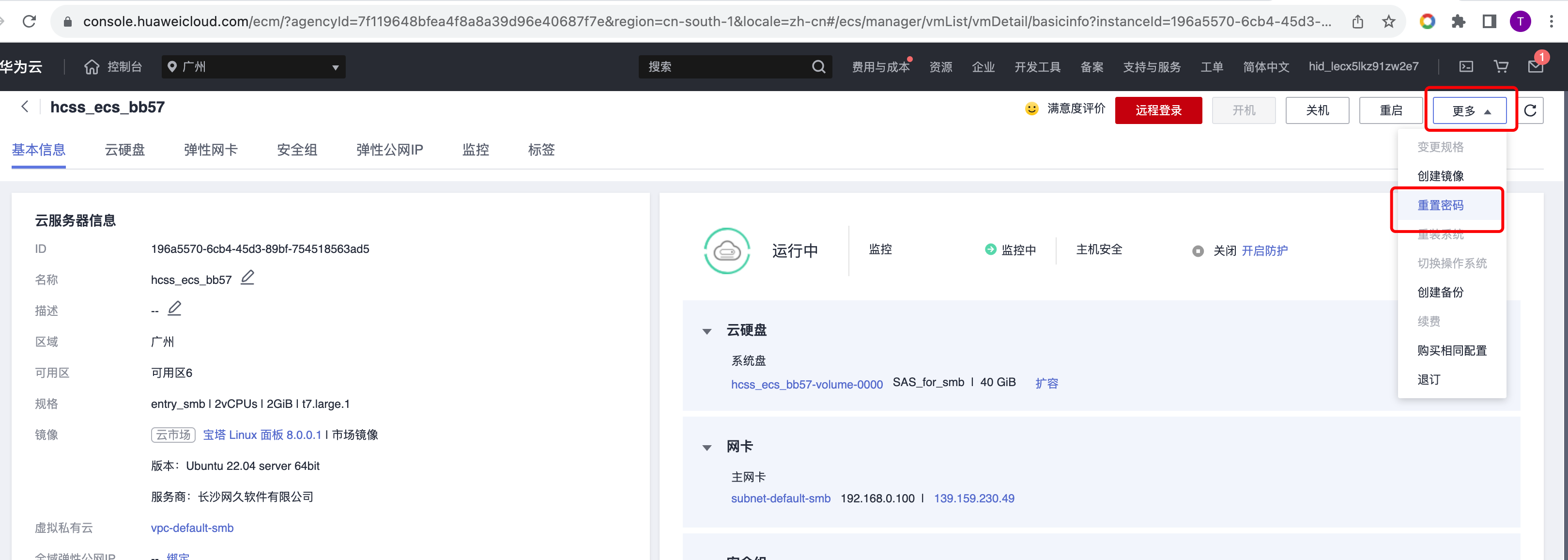
Task: Open Chrome three-dot menu
Action: point(1551,22)
